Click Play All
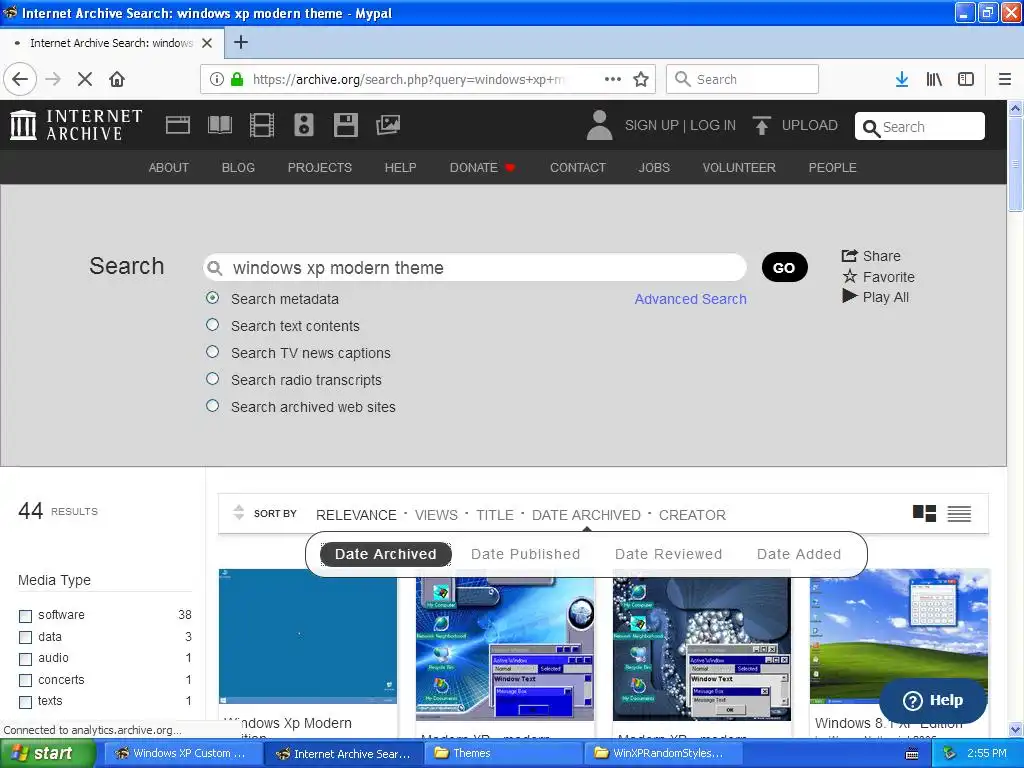1024x768 pixels. pos(876,297)
